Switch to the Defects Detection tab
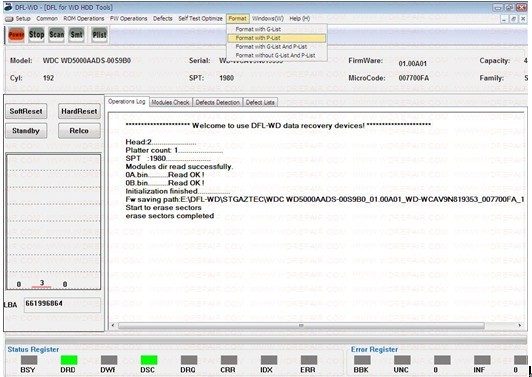The image size is (532, 377). pyautogui.click(x=217, y=102)
